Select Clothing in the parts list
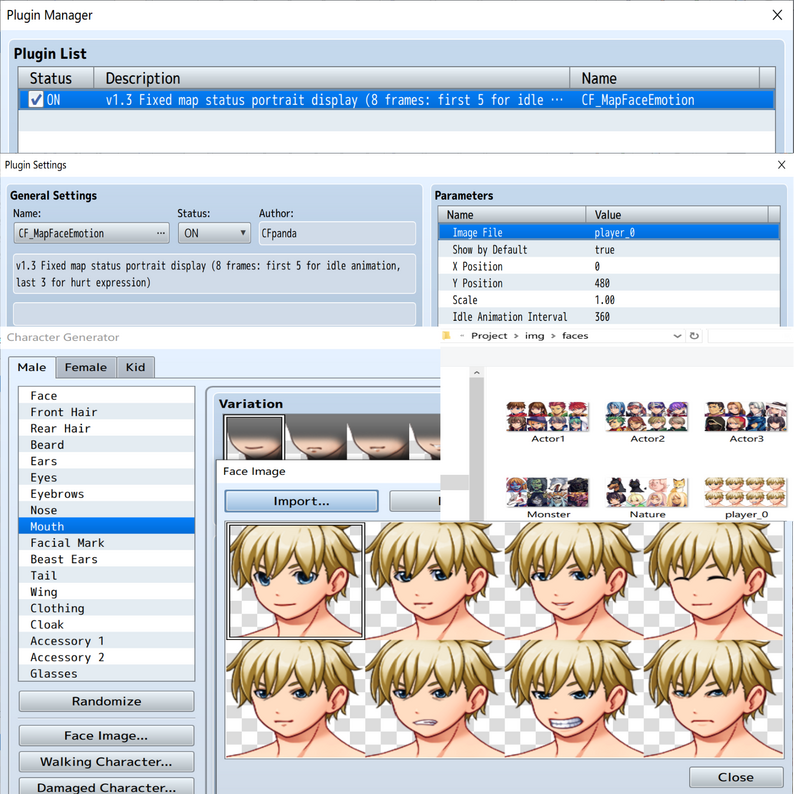This screenshot has width=794, height=794. (x=106, y=608)
